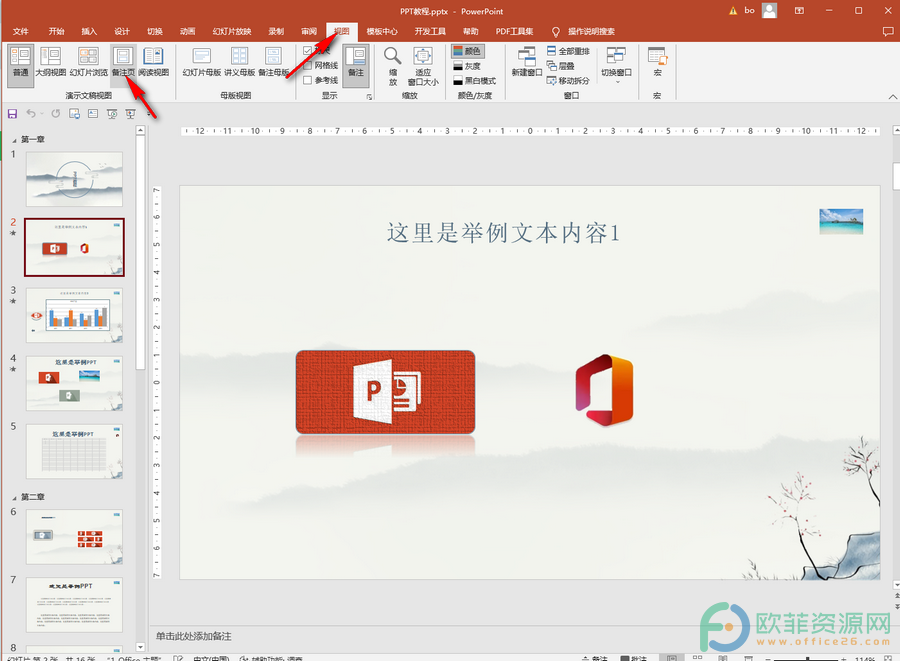Open Transitions (切换) tab
900x661 pixels.
(154, 32)
